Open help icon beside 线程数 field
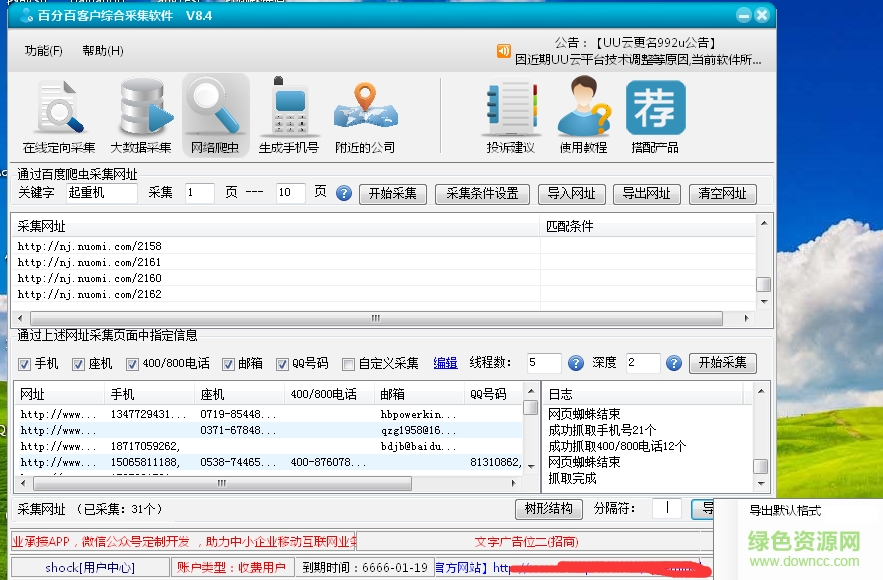This screenshot has width=883, height=580. click(x=576, y=363)
